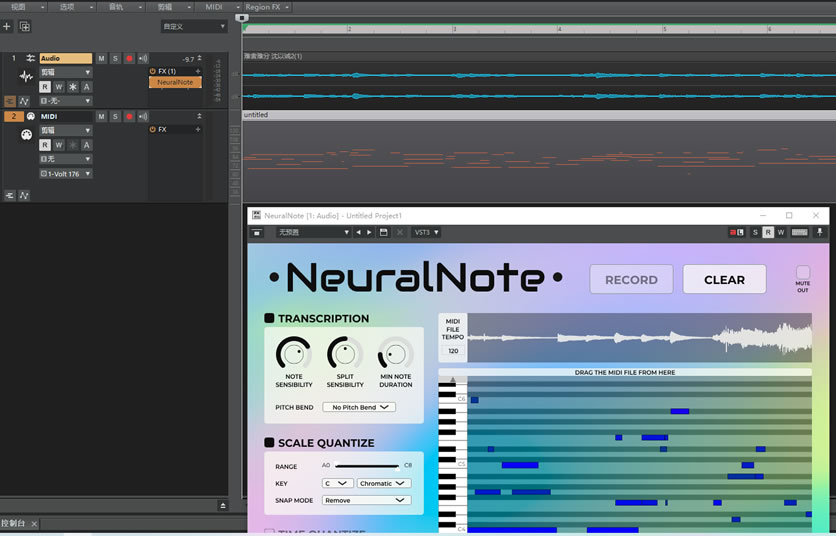Click the Audio track waveform icon
This screenshot has width=836, height=536.
click(x=26, y=76)
